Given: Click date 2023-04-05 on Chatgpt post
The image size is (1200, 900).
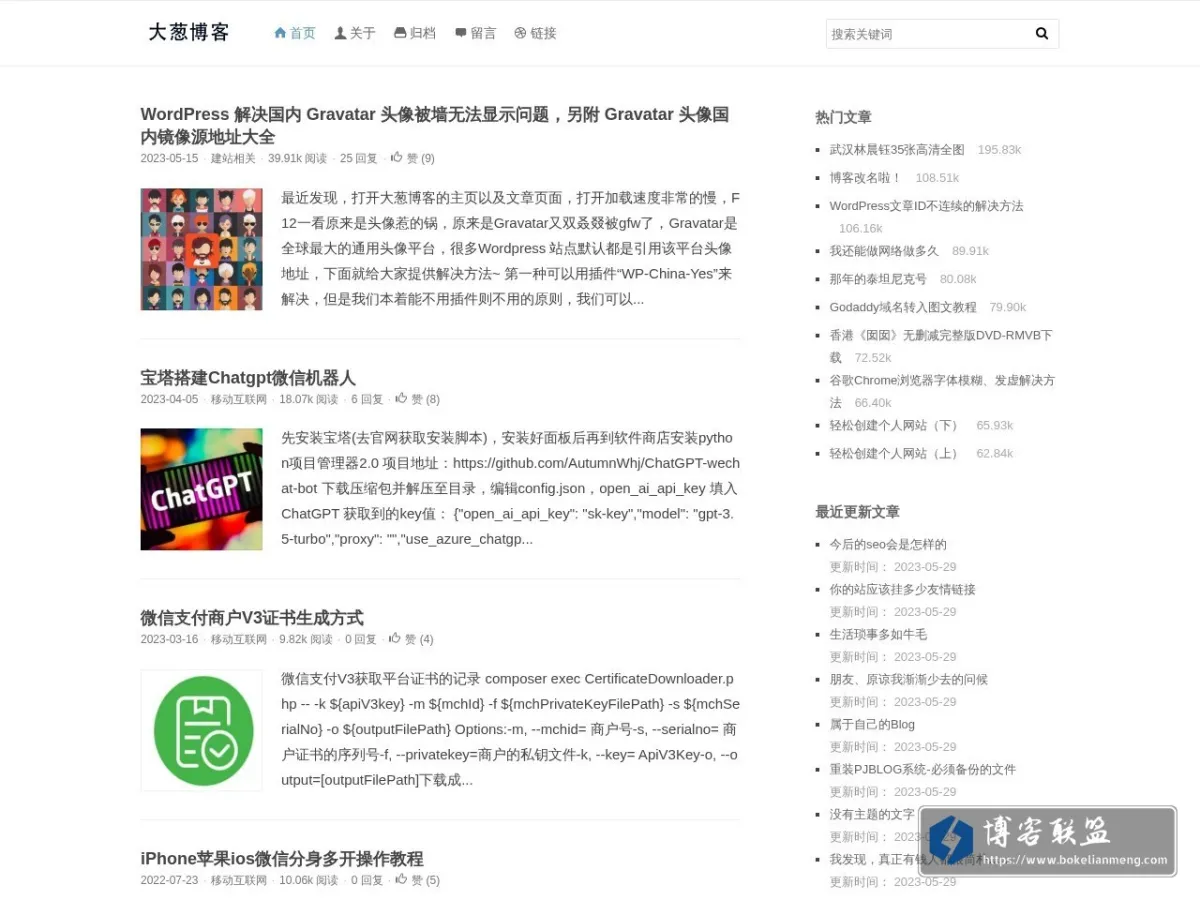Looking at the screenshot, I should click(169, 399).
